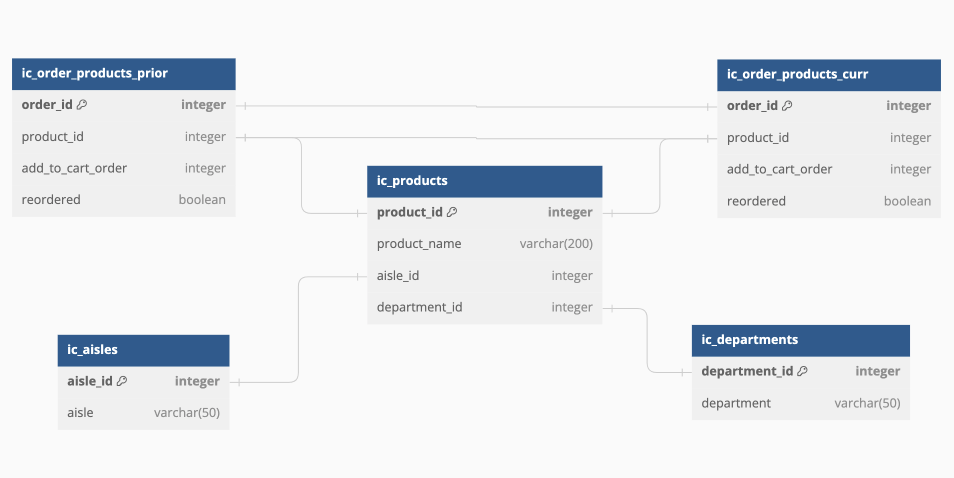Screen dimensions: 954x478
Task: Click the aisle varchar(50) column row
Action: coord(143,412)
